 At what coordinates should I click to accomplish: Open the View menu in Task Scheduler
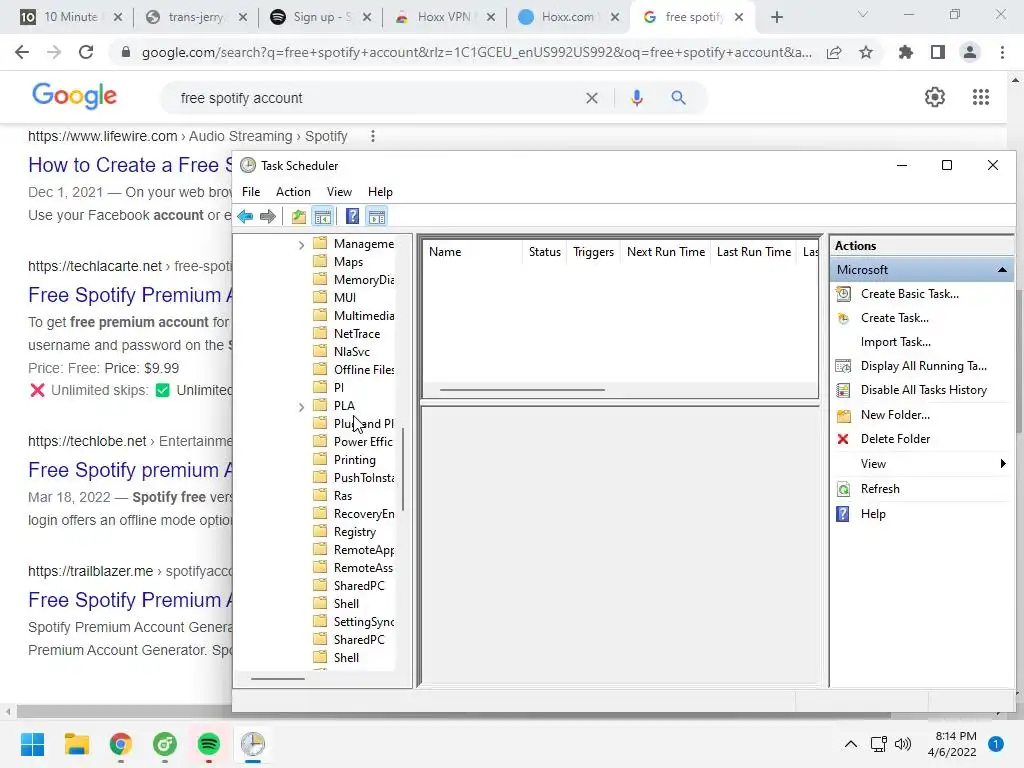(x=339, y=192)
